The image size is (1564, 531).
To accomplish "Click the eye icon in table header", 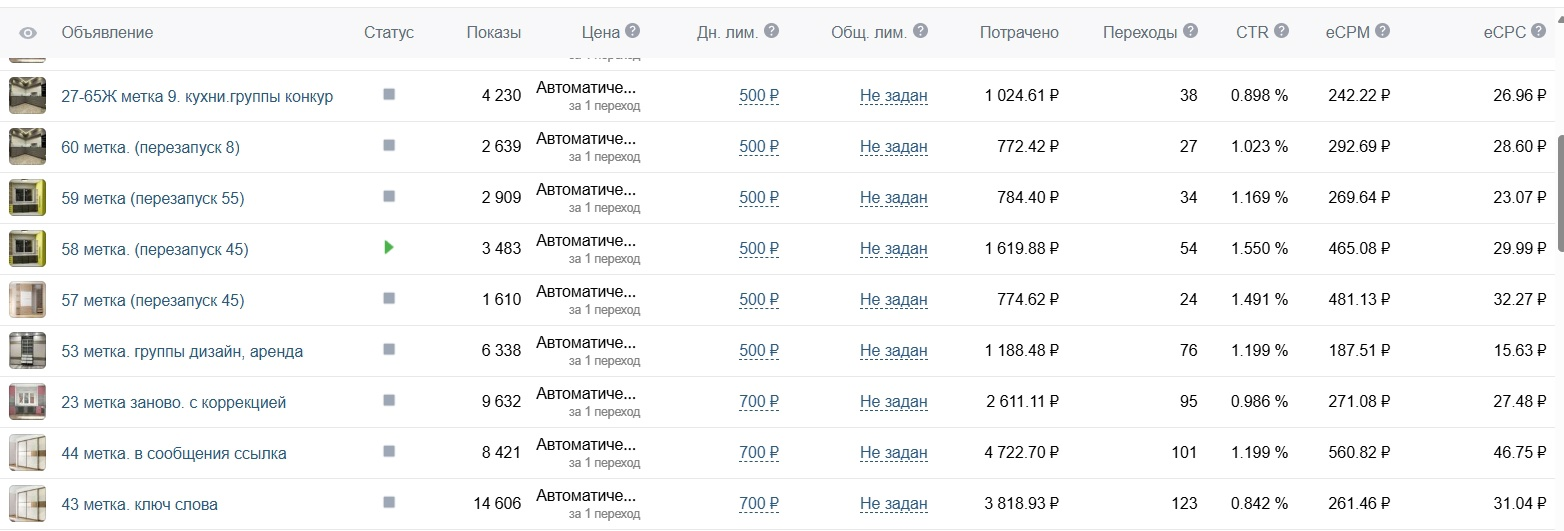I will 28,33.
